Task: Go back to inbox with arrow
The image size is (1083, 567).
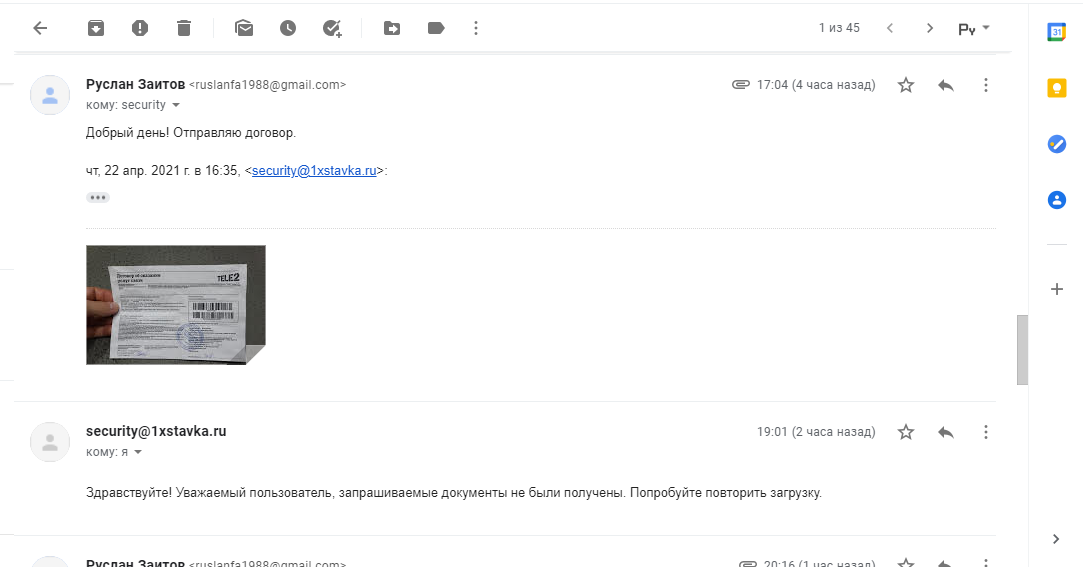Action: point(40,28)
